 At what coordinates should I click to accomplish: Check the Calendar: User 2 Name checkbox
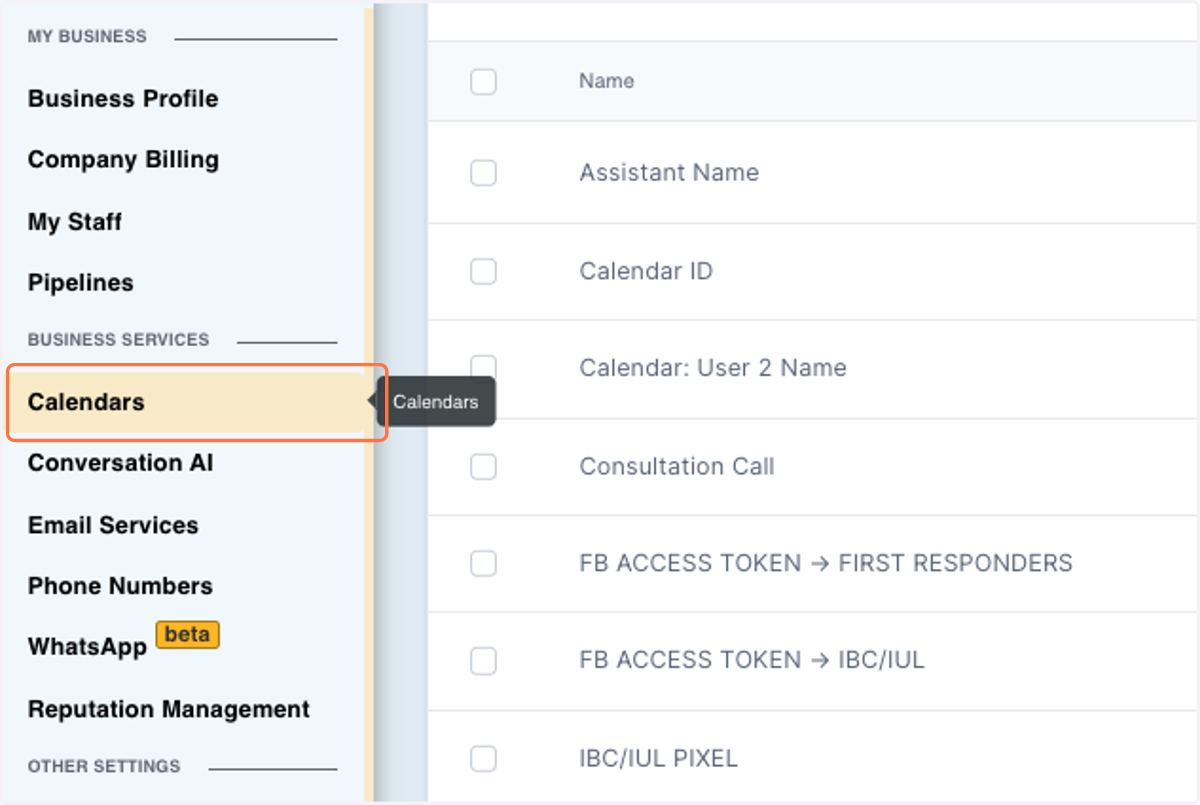click(x=483, y=366)
